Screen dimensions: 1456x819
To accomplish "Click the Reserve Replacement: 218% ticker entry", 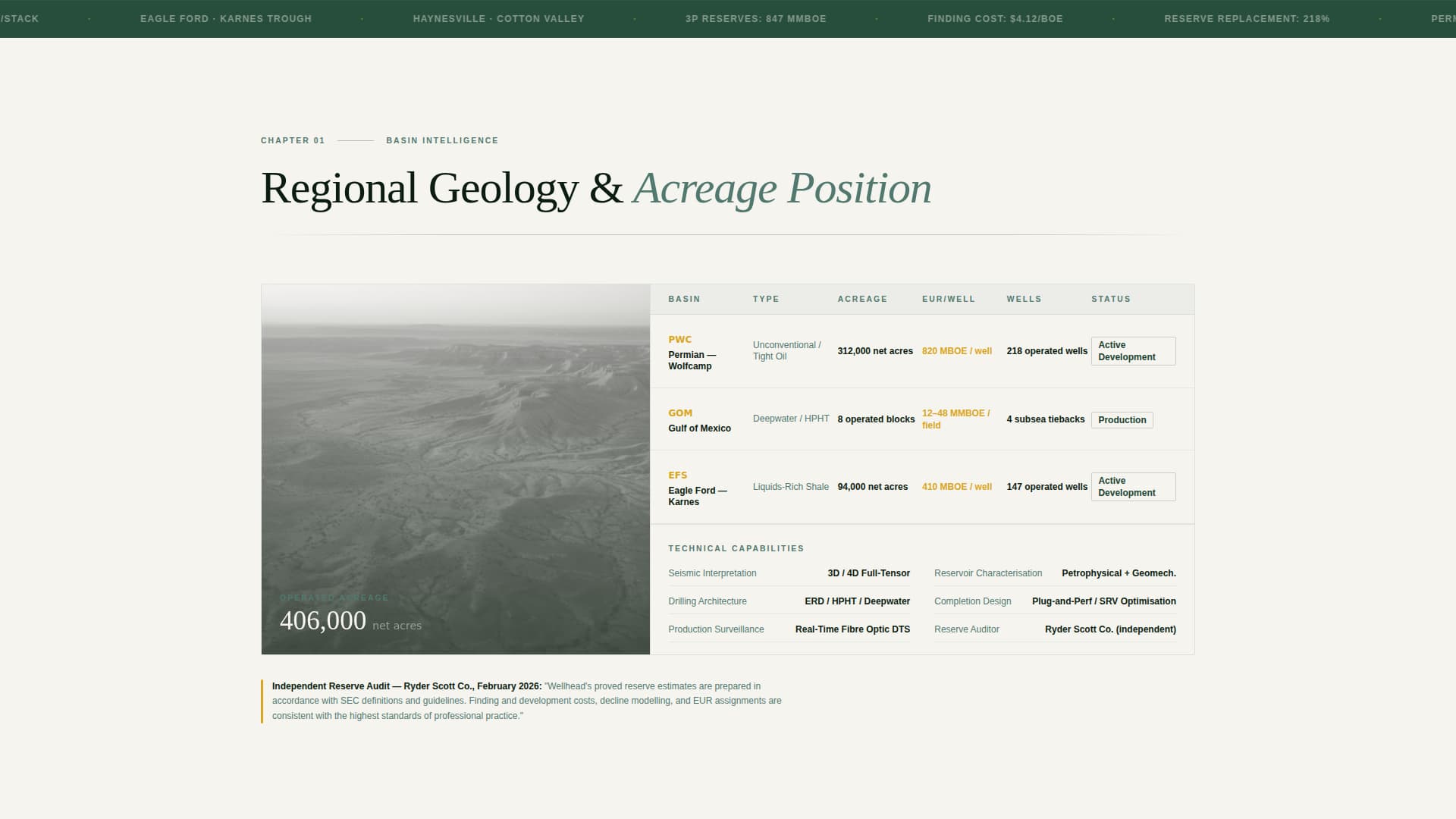I will pyautogui.click(x=1247, y=19).
